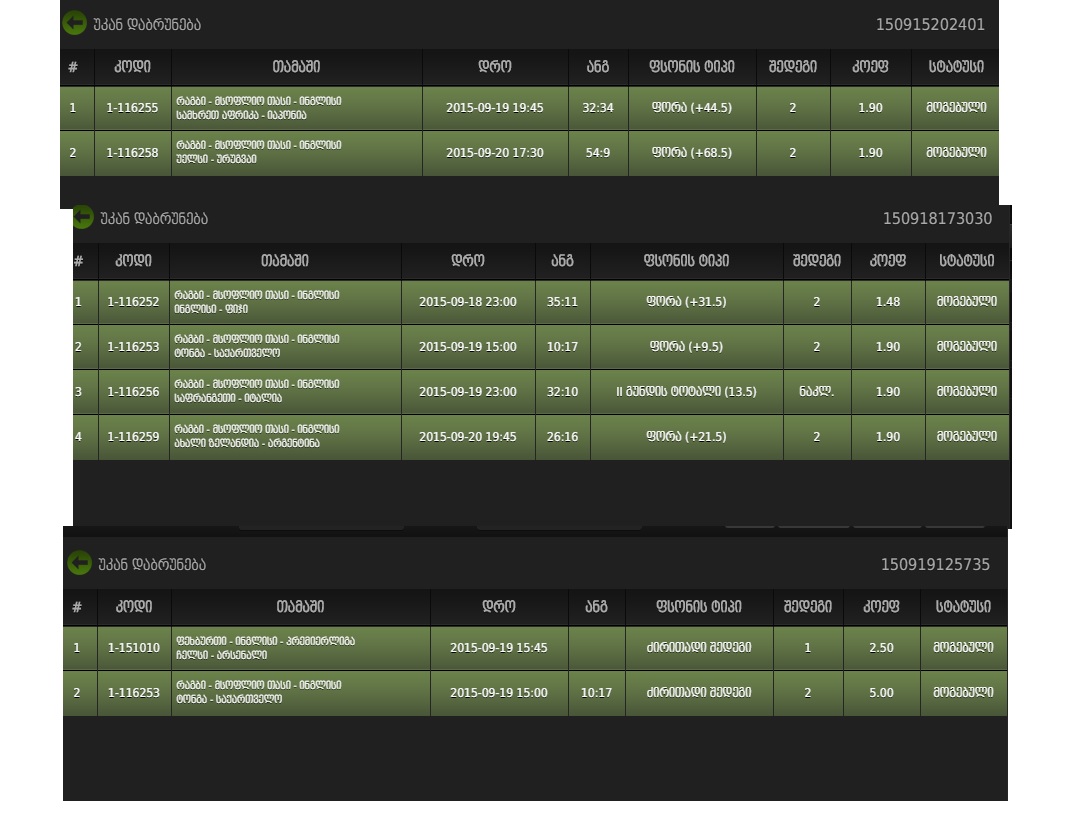Select bet code 1-116259

click(133, 437)
